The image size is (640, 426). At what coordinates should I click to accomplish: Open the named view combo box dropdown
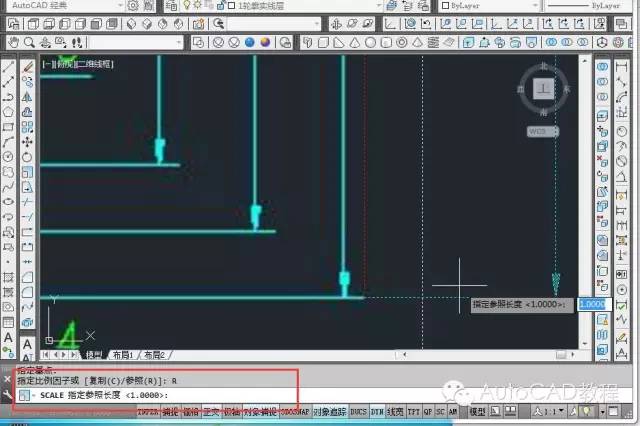[273, 24]
